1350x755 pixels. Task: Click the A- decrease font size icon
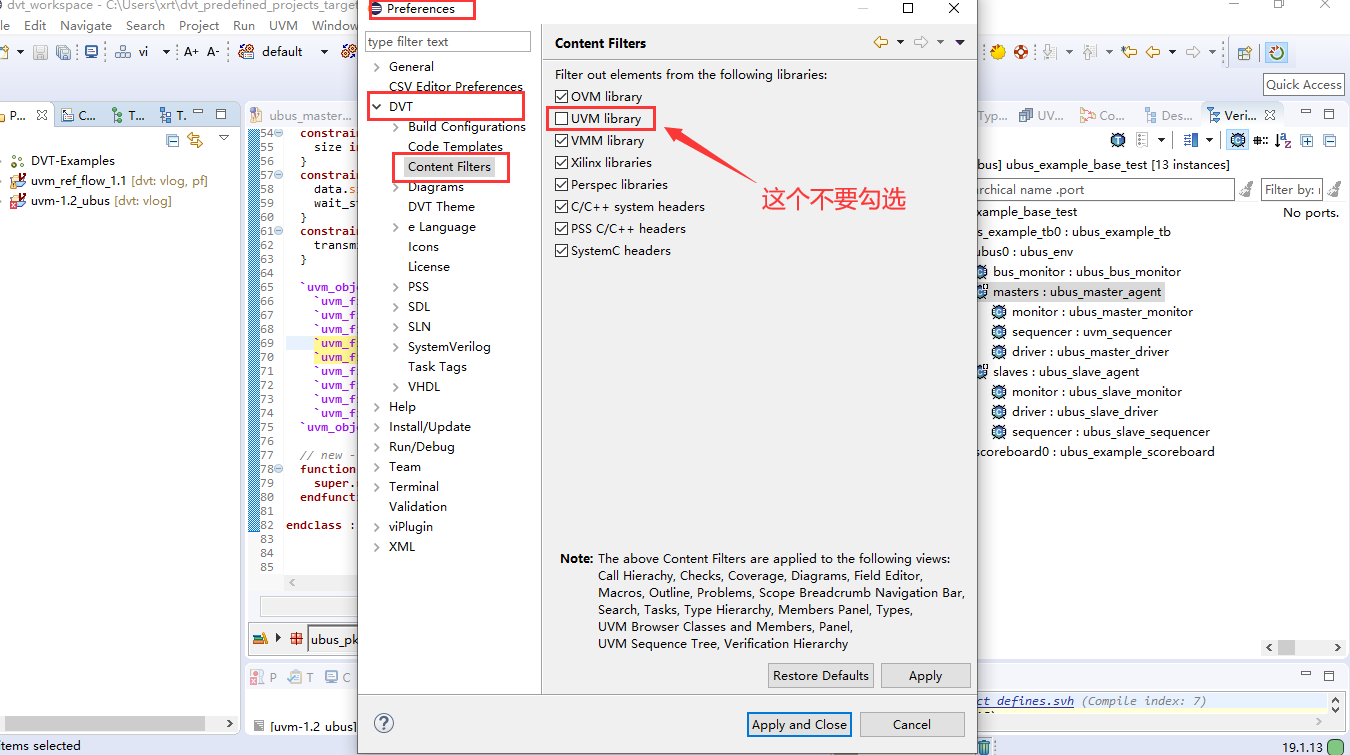pyautogui.click(x=212, y=52)
